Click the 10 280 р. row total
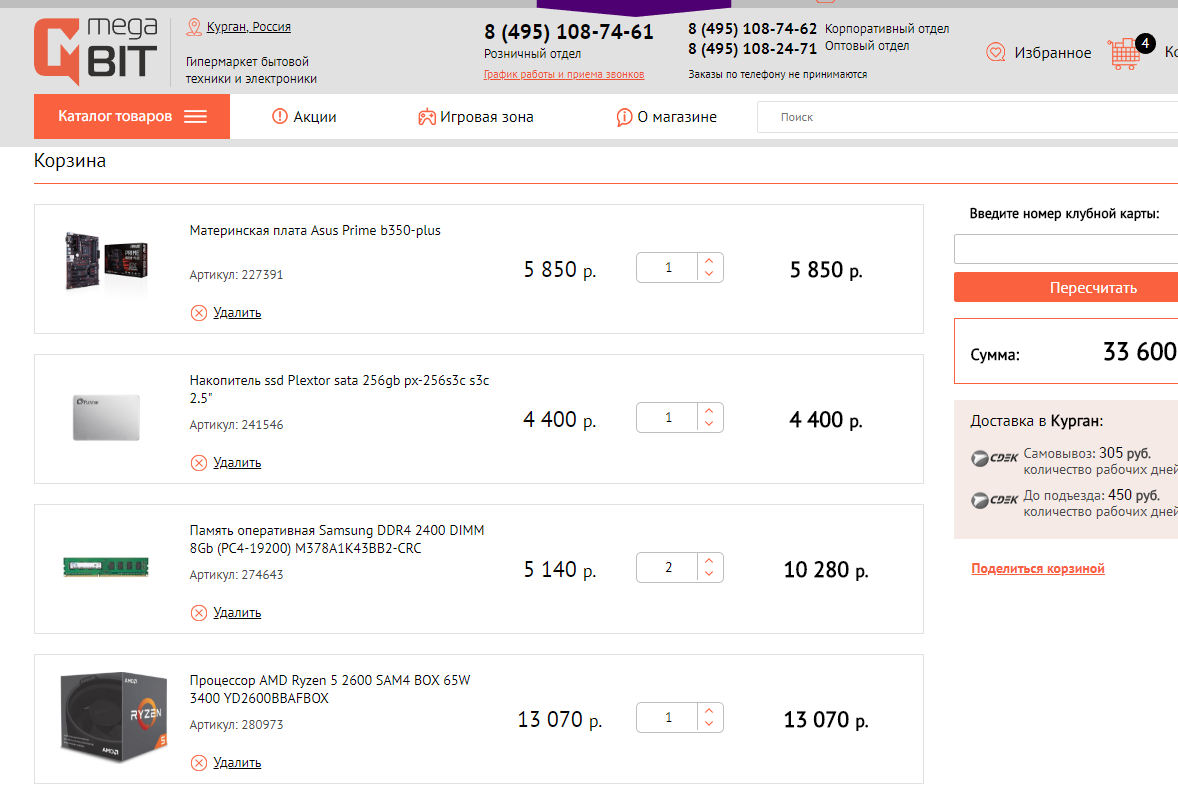The image size is (1178, 794). click(826, 570)
